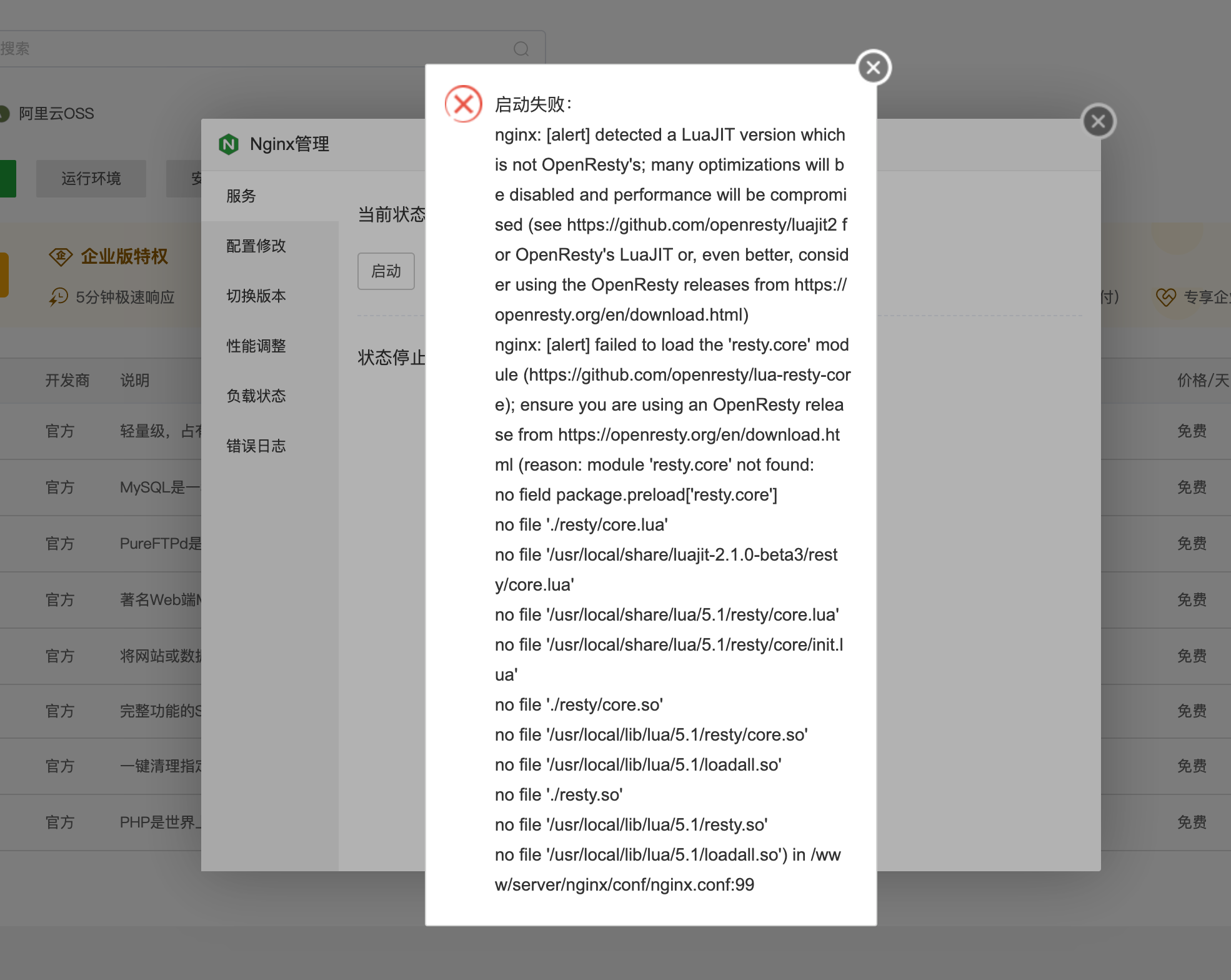
Task: Click the 当前状态 label
Action: click(x=391, y=215)
